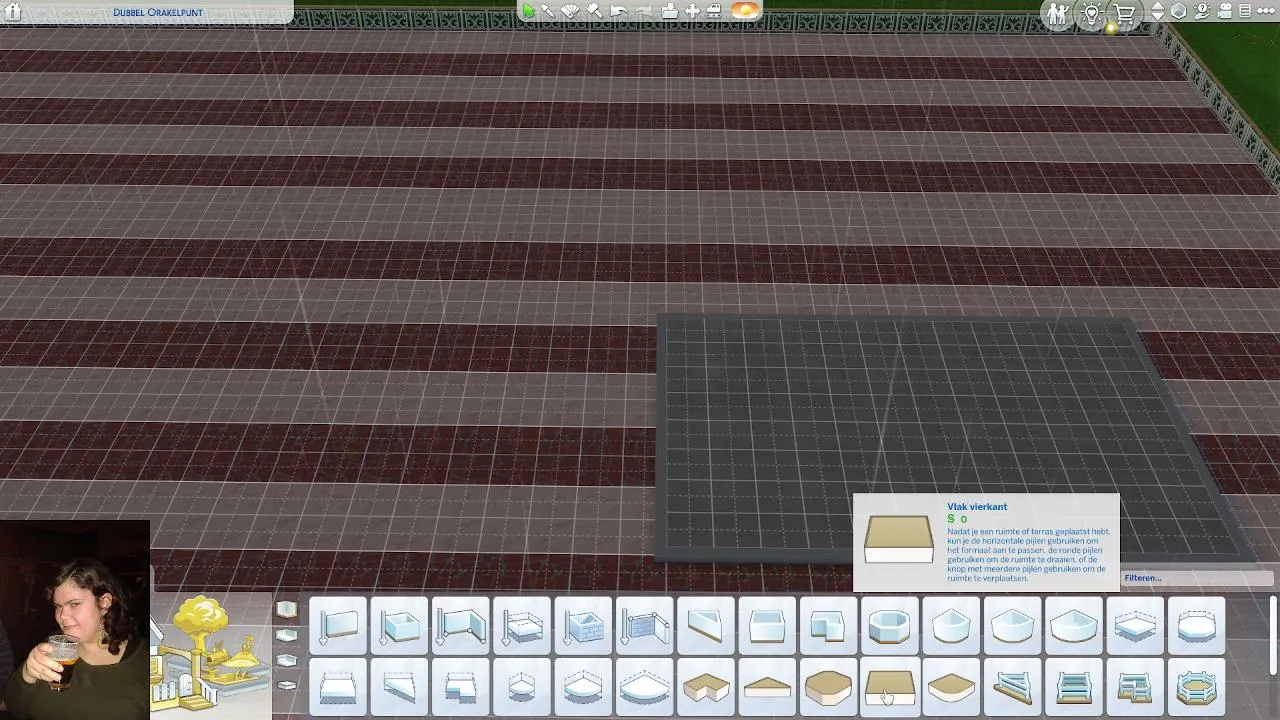Select the tan triangular deck
This screenshot has height=720, width=1280.
pos(767,688)
